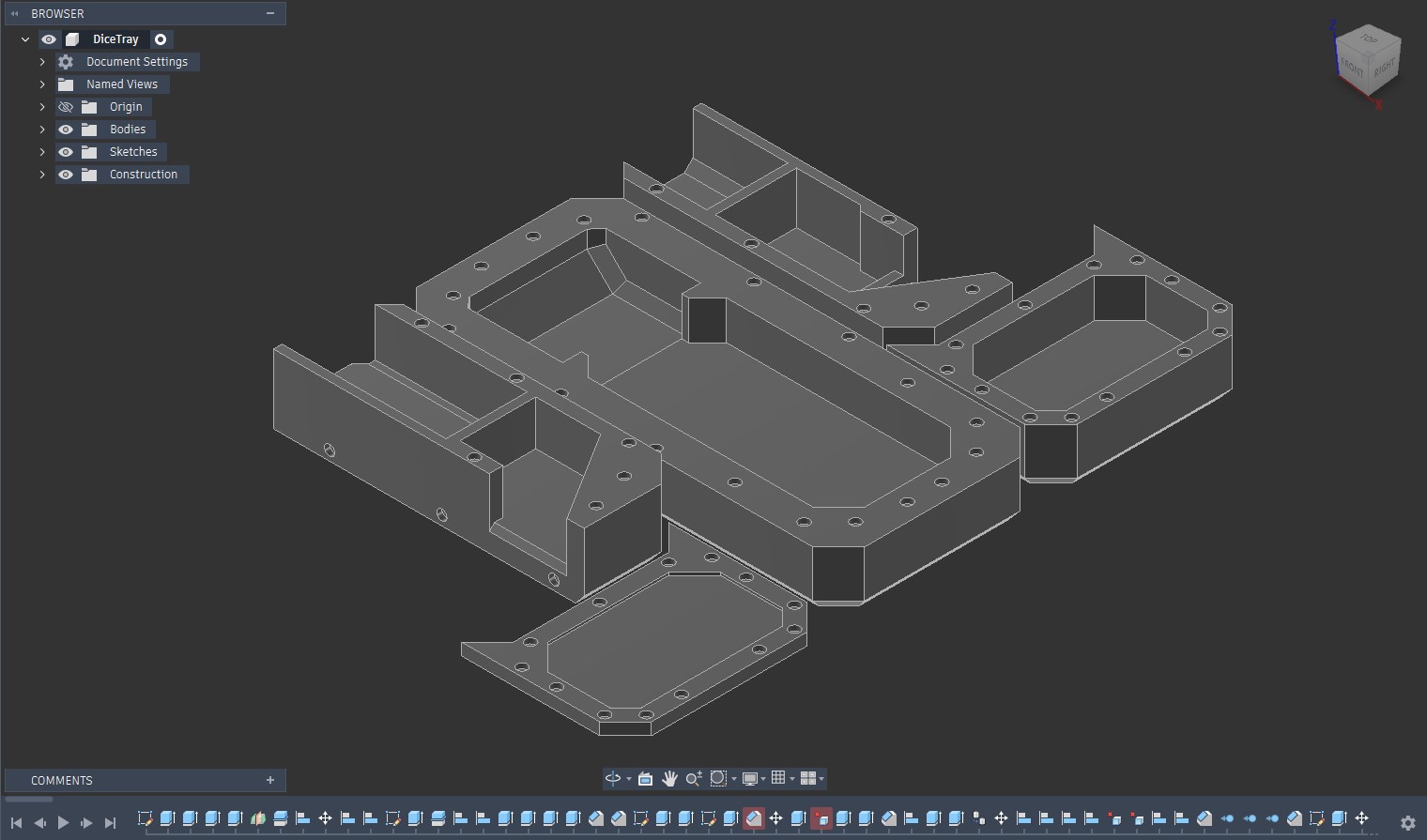Open Display Settings monitor icon
Image resolution: width=1427 pixels, height=840 pixels.
click(x=750, y=778)
